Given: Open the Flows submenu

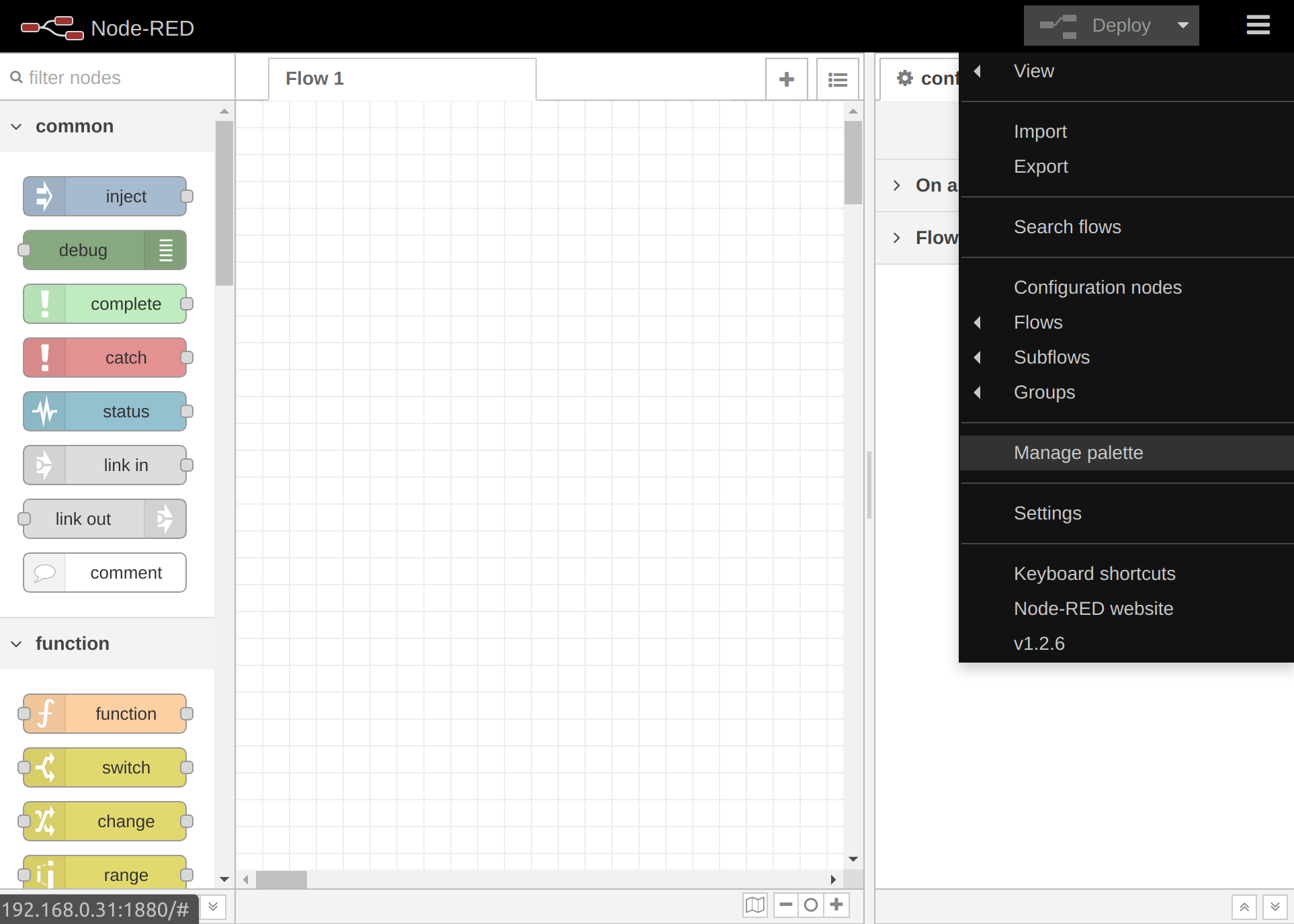Looking at the screenshot, I should tap(1127, 323).
